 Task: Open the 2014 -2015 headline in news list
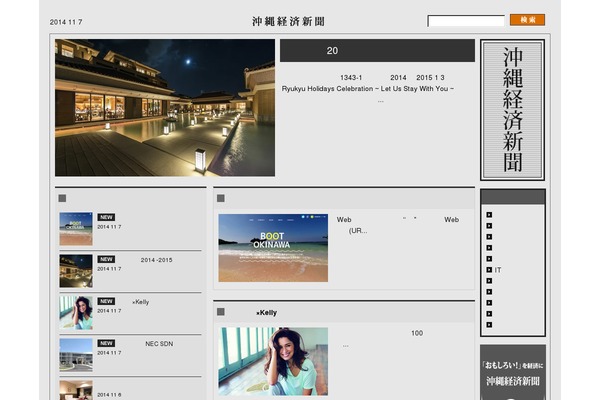(x=156, y=260)
